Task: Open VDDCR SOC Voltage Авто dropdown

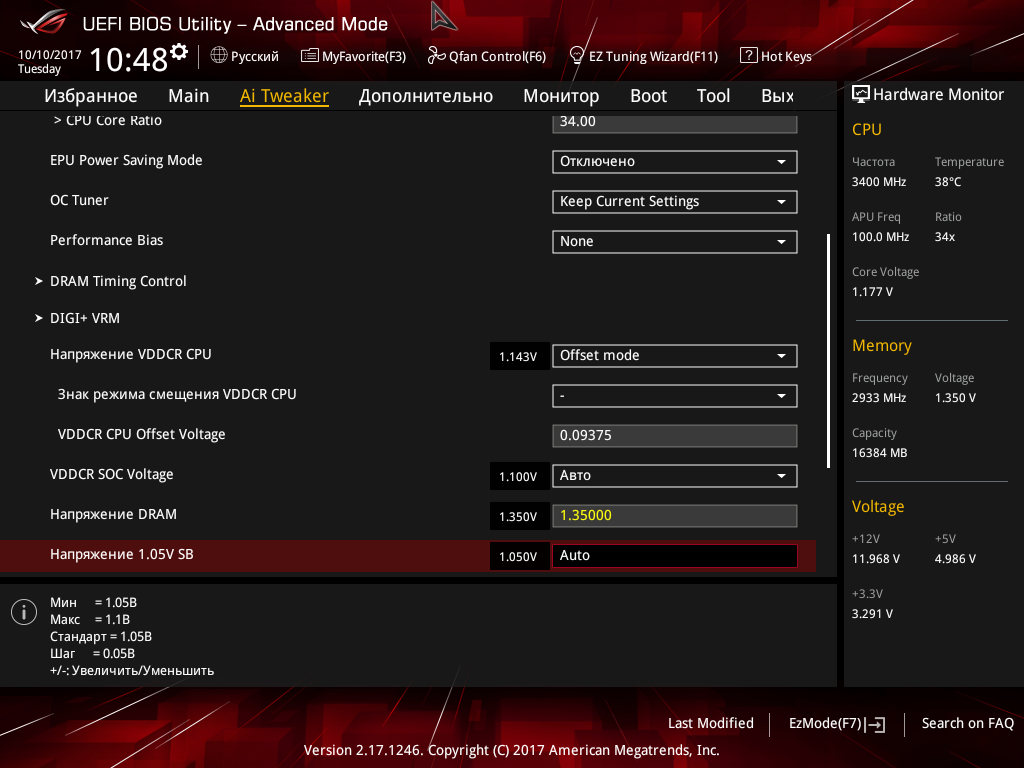Action: [x=675, y=476]
